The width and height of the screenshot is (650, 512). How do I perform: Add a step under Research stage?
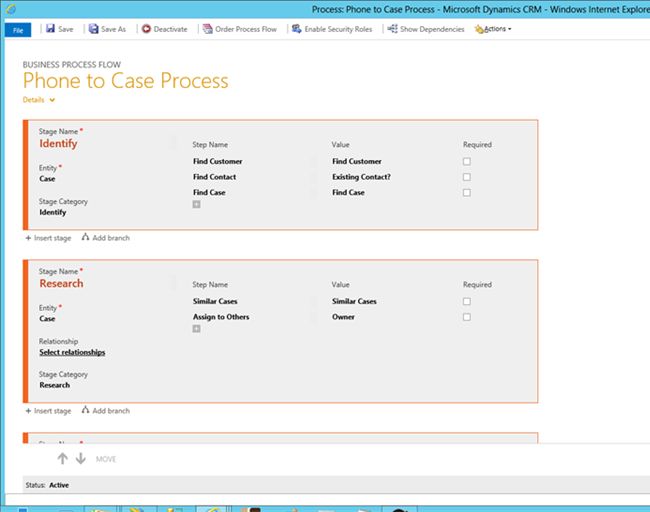coord(196,329)
